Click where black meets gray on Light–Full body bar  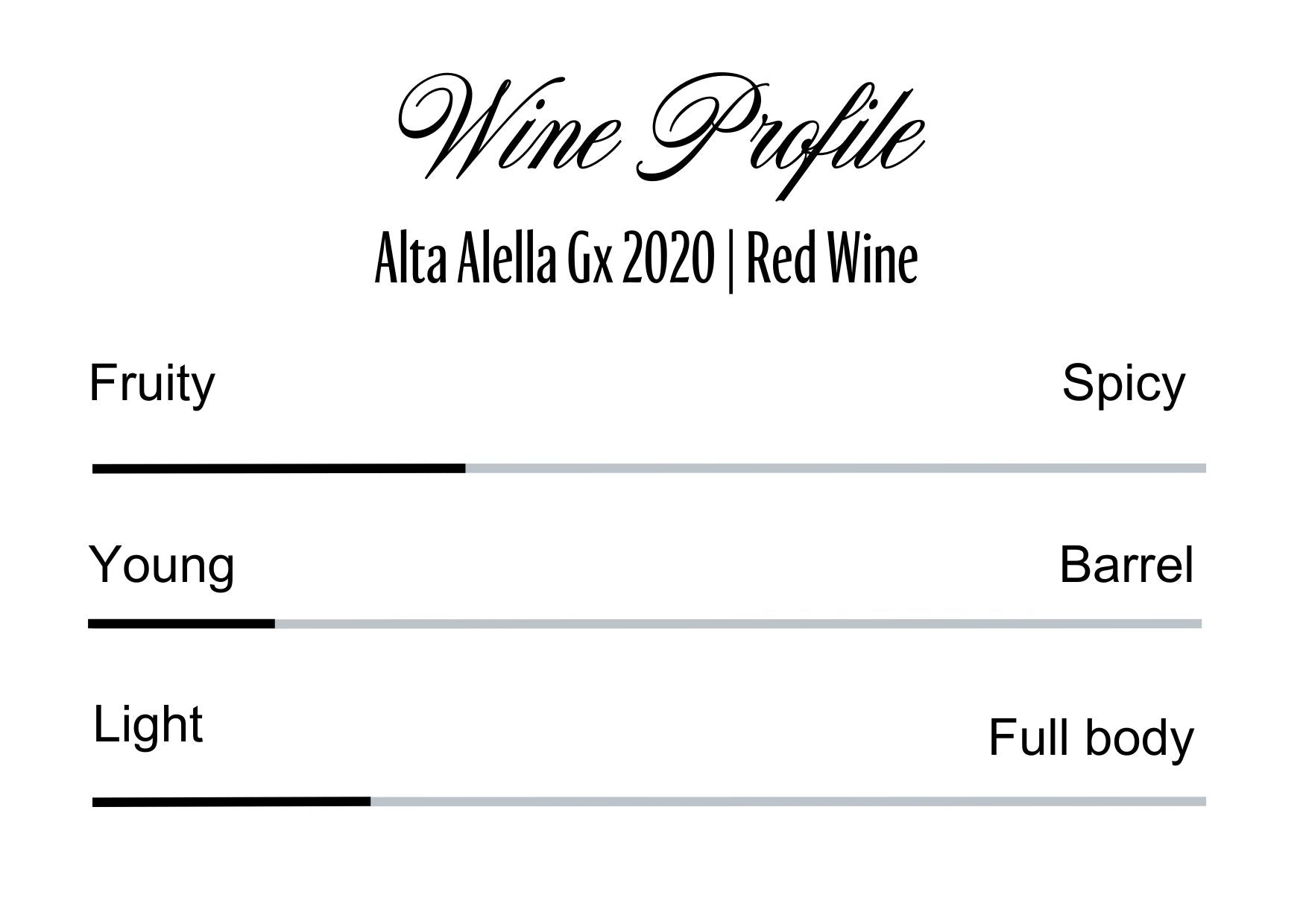pyautogui.click(x=370, y=802)
